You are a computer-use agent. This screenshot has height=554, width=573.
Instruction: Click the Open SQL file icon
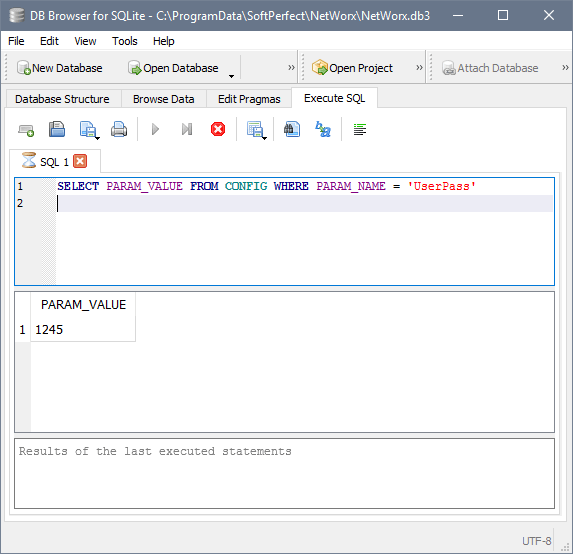click(57, 129)
